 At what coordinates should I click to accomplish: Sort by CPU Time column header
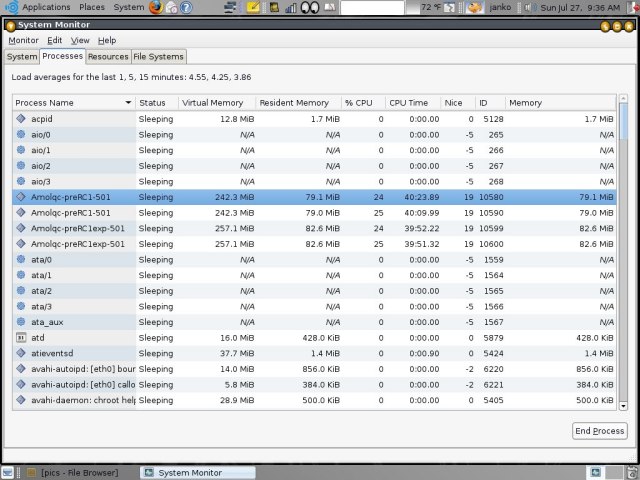point(413,103)
